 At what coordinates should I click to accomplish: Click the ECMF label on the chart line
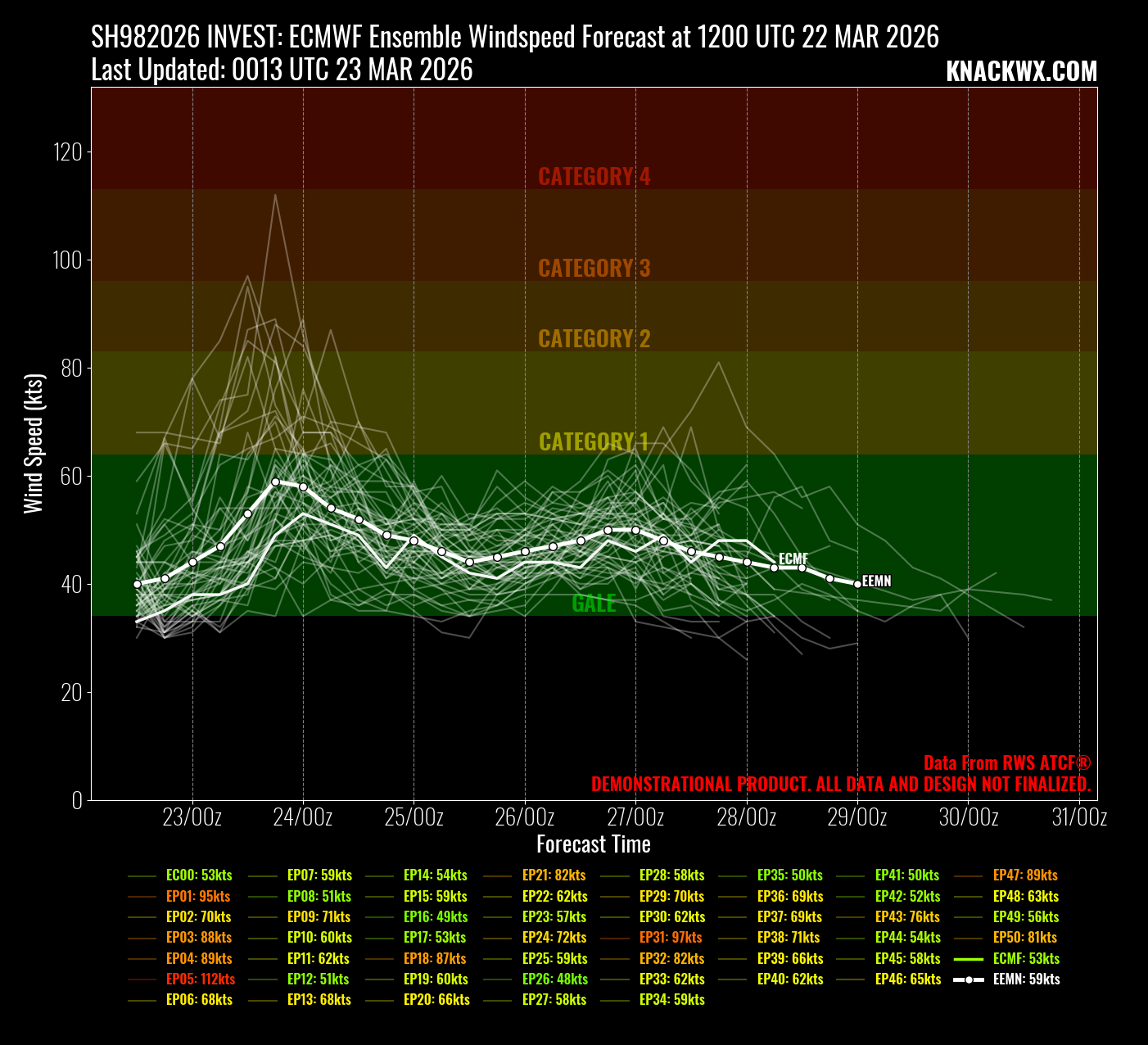tap(793, 559)
